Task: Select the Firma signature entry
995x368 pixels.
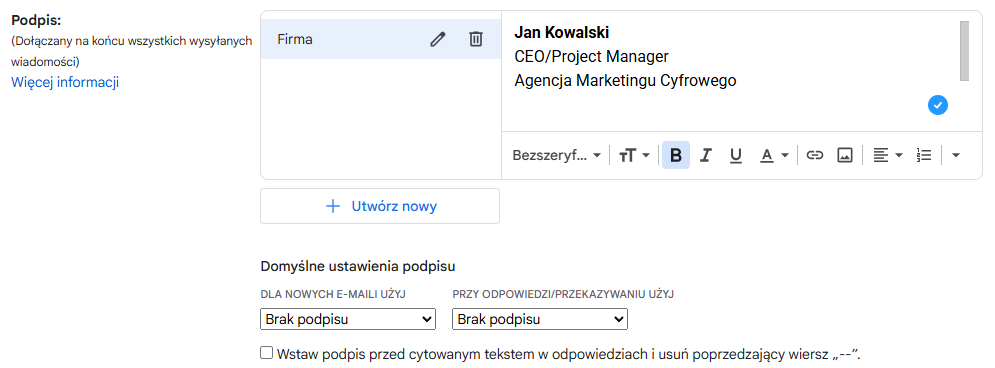Action: tap(381, 39)
